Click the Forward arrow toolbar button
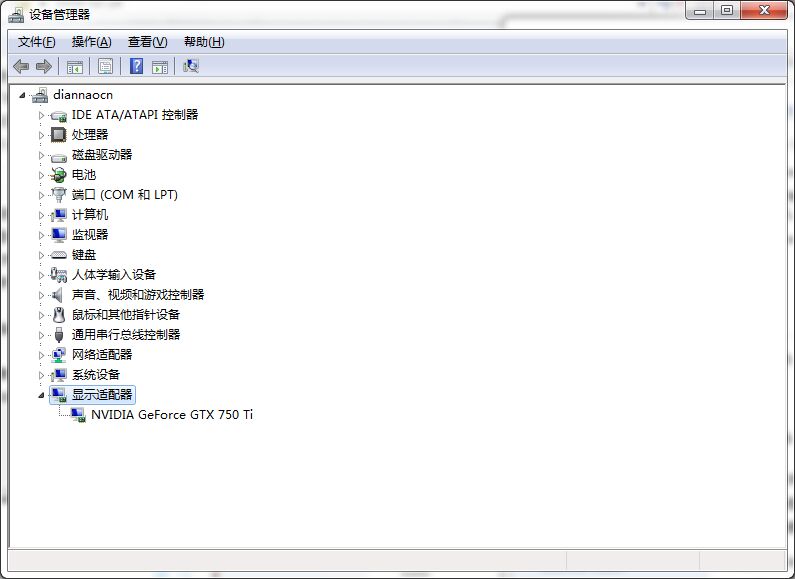Screen dimensions: 795x579 [x=43, y=66]
